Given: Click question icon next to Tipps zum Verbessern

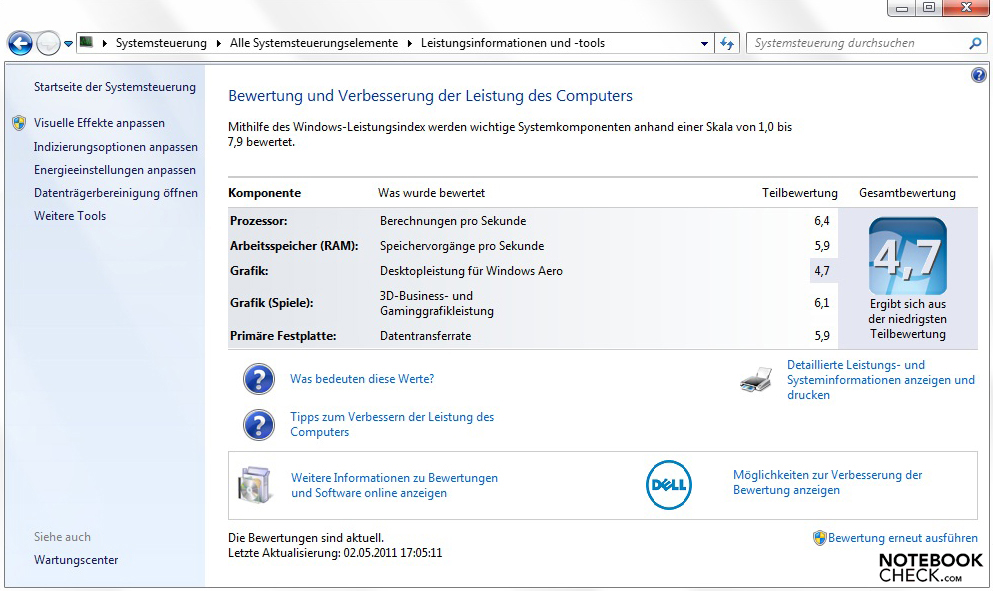Looking at the screenshot, I should click(x=258, y=424).
